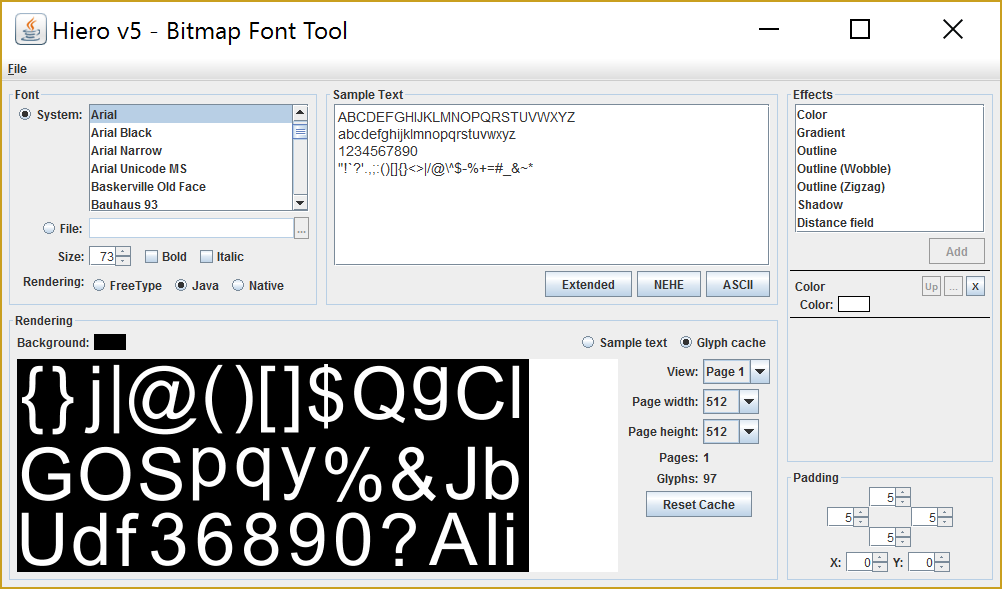Screen dimensions: 1002x589
Task: Increase the right padding value
Action: coord(945,513)
